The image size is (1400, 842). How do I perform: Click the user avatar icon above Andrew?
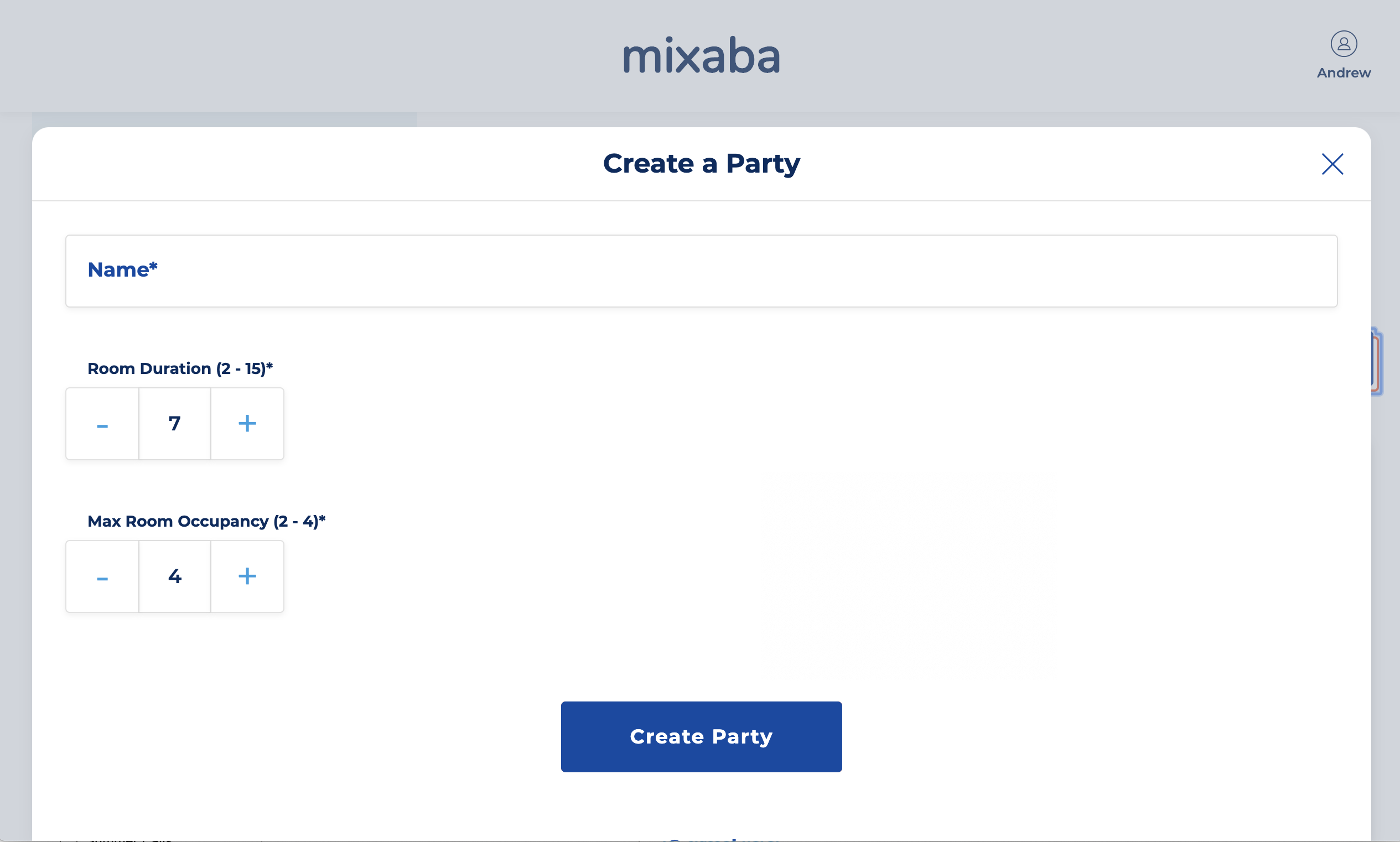(x=1342, y=43)
